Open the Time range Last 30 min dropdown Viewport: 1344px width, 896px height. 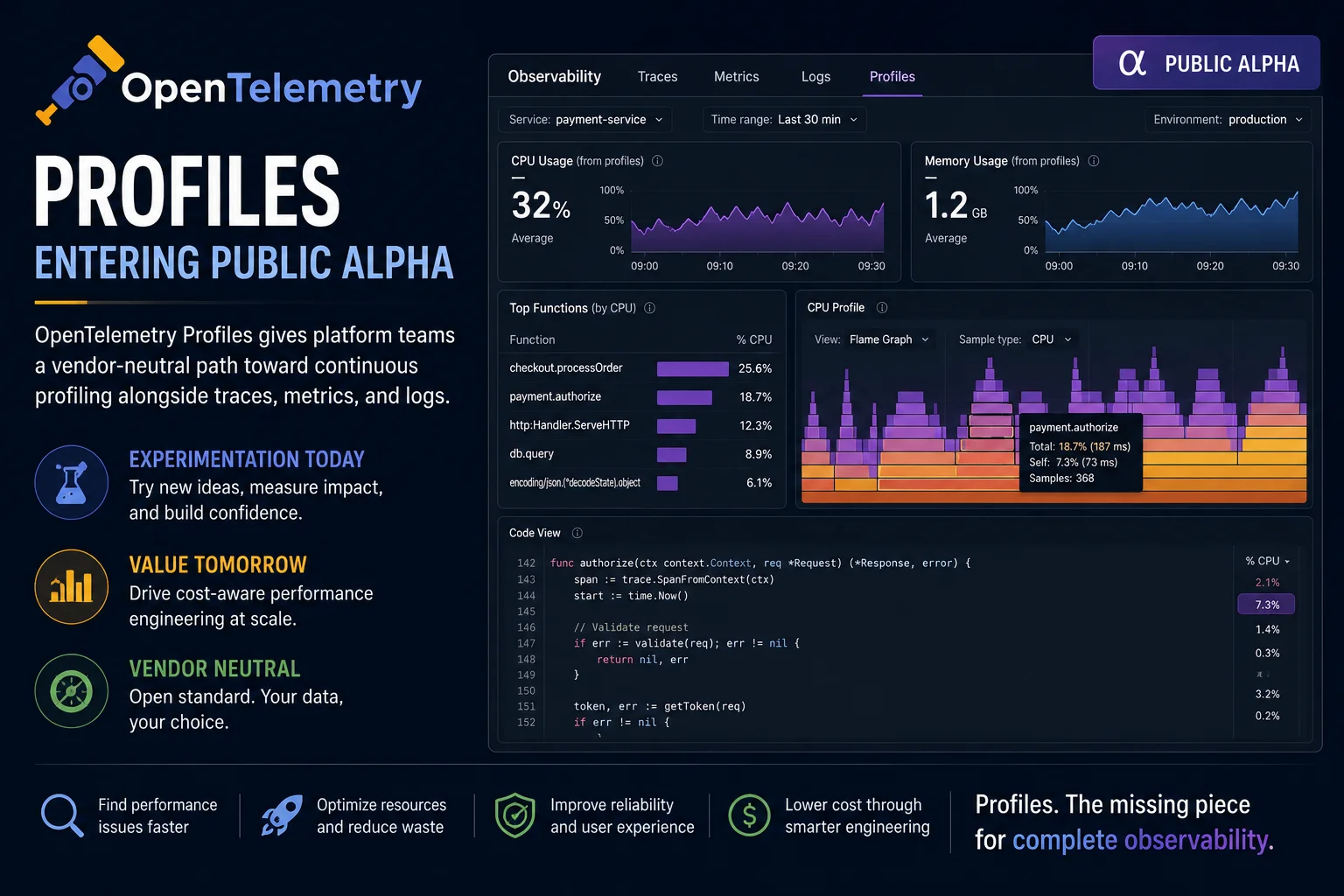784,120
